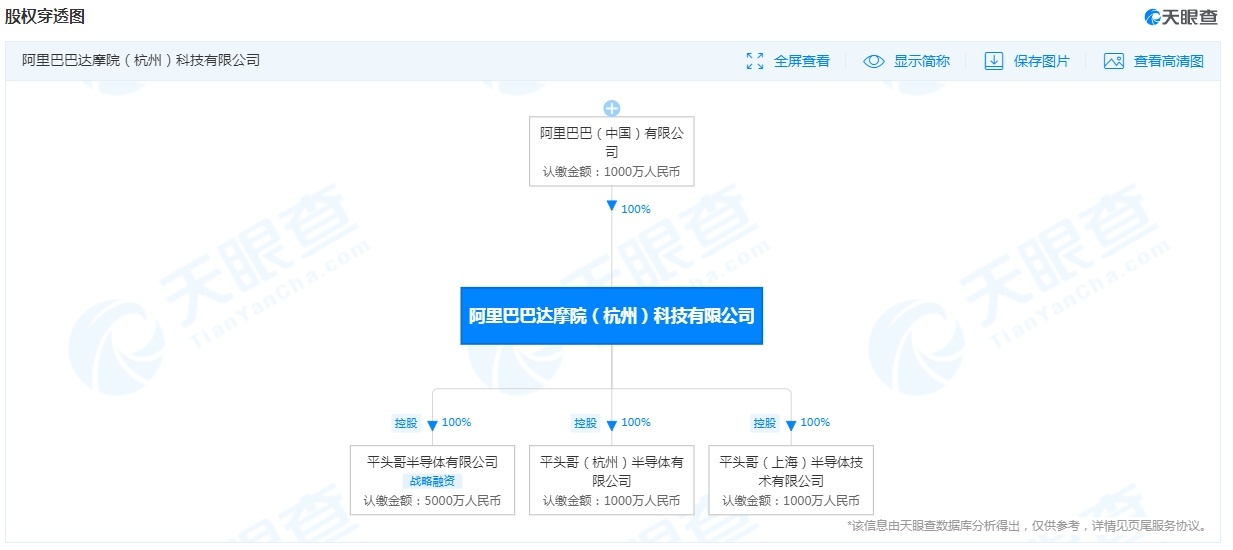Toggle 显示简称 label

921,61
